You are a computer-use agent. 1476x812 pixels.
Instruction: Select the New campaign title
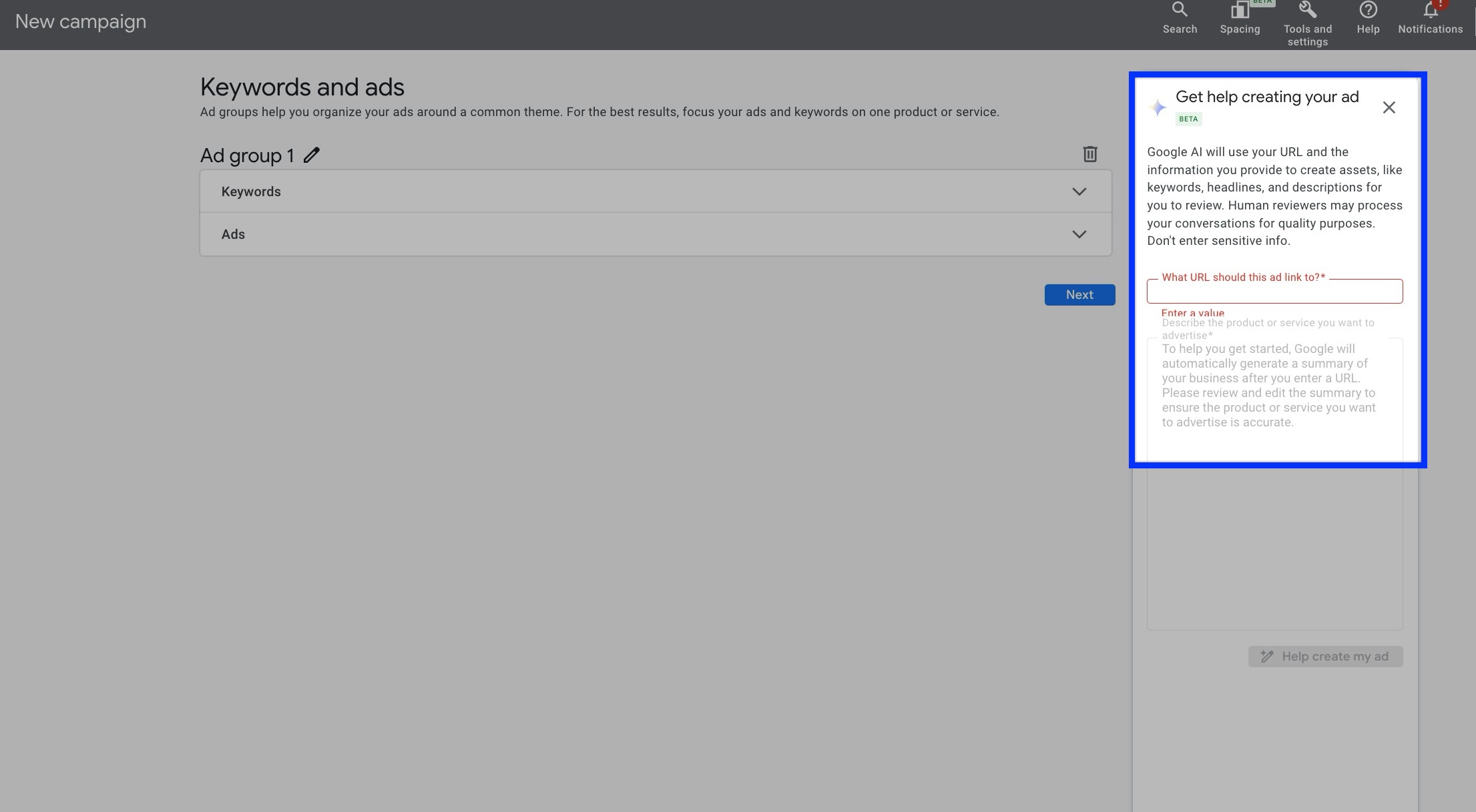tap(81, 21)
